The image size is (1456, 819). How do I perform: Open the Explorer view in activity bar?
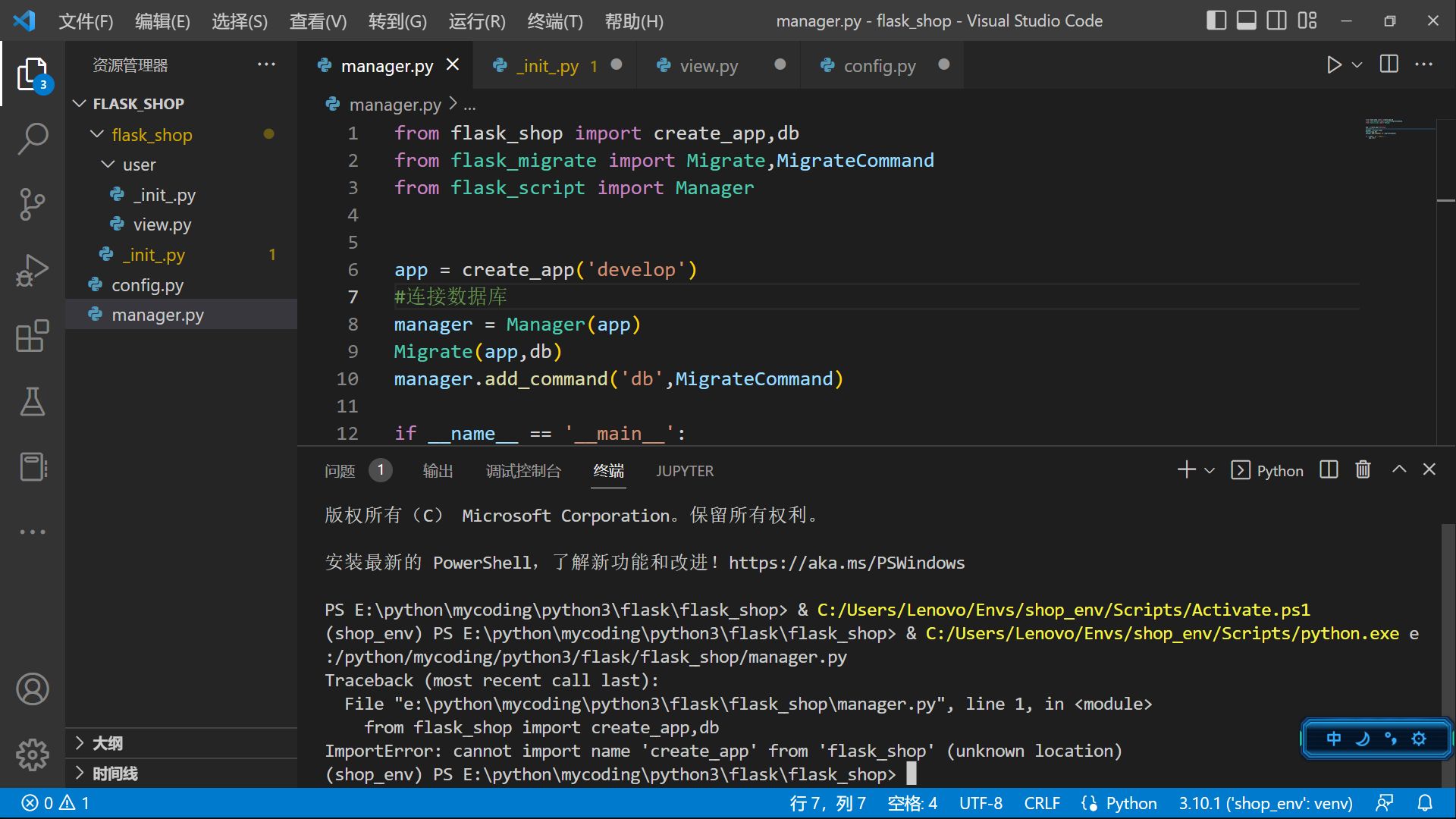[33, 74]
